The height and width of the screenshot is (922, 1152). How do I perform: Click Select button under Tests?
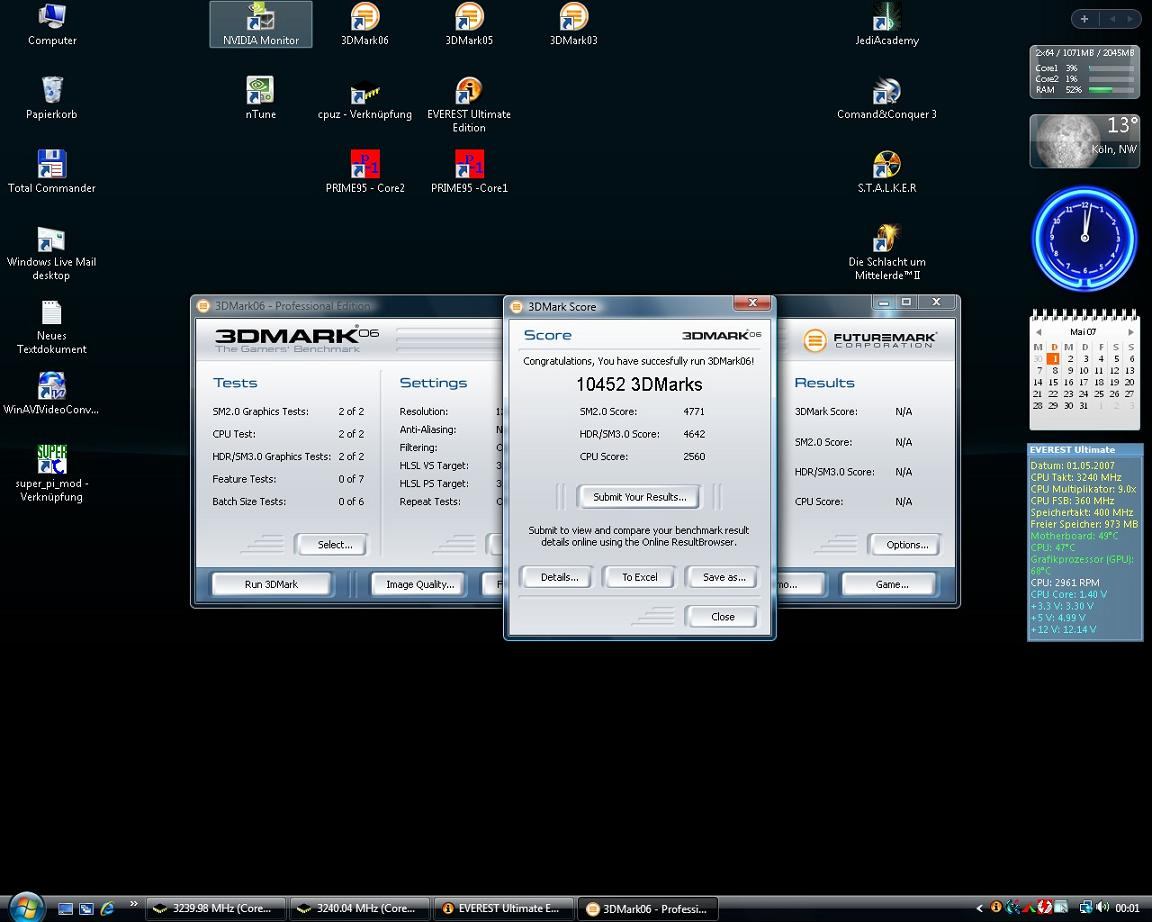(x=334, y=544)
